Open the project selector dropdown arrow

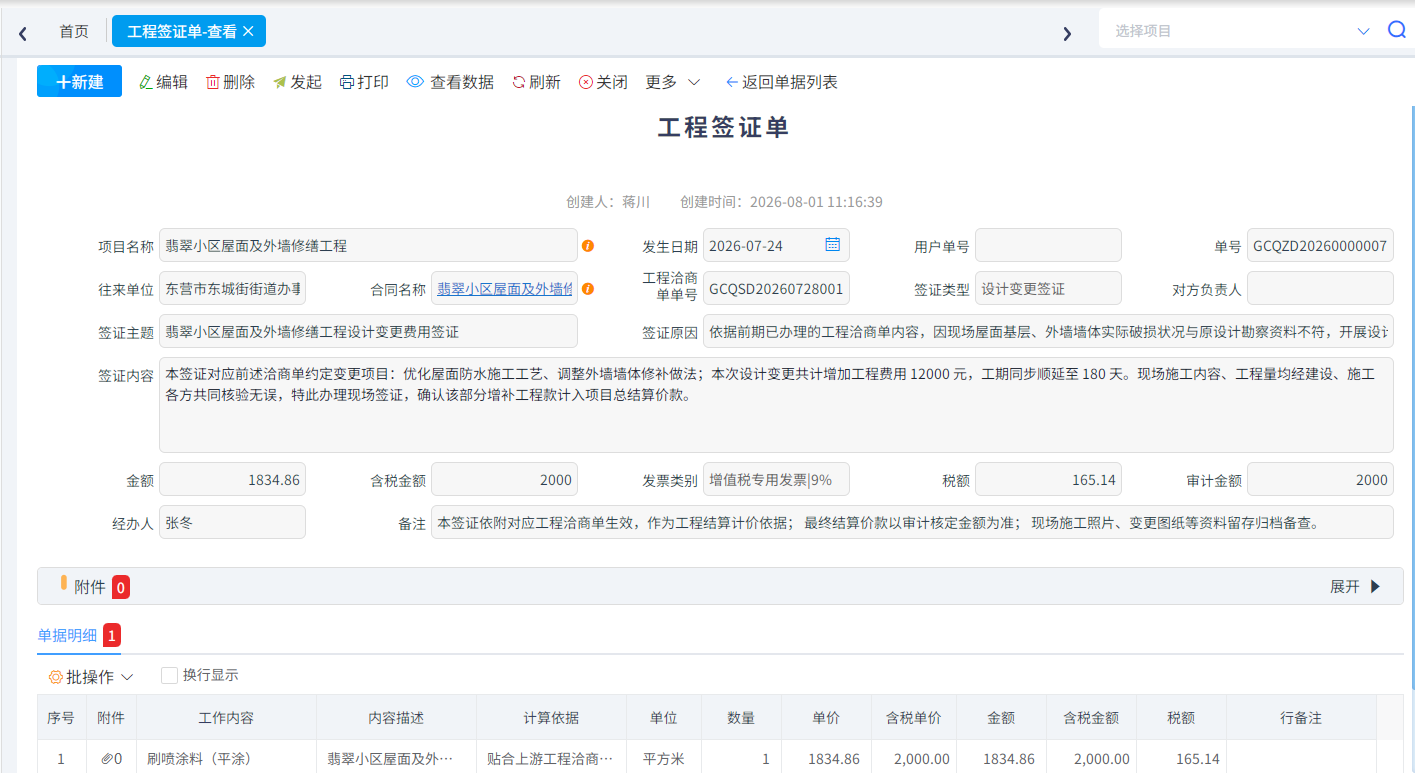(x=1363, y=31)
